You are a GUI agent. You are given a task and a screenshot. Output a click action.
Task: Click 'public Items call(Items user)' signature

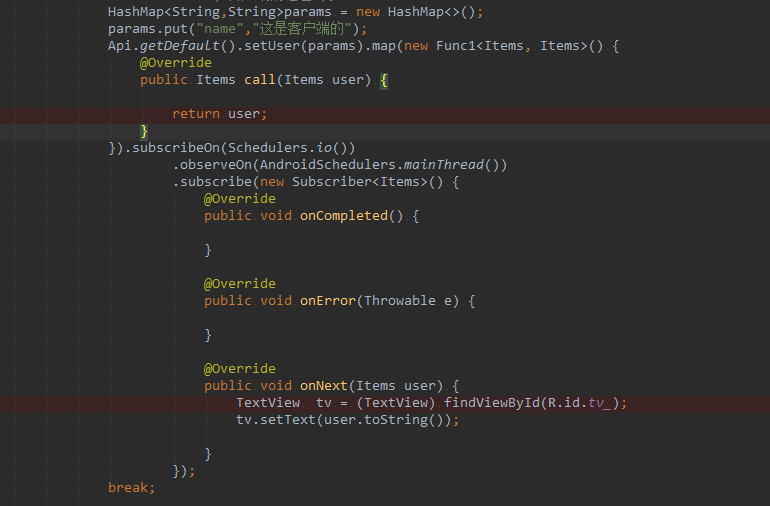[255, 80]
